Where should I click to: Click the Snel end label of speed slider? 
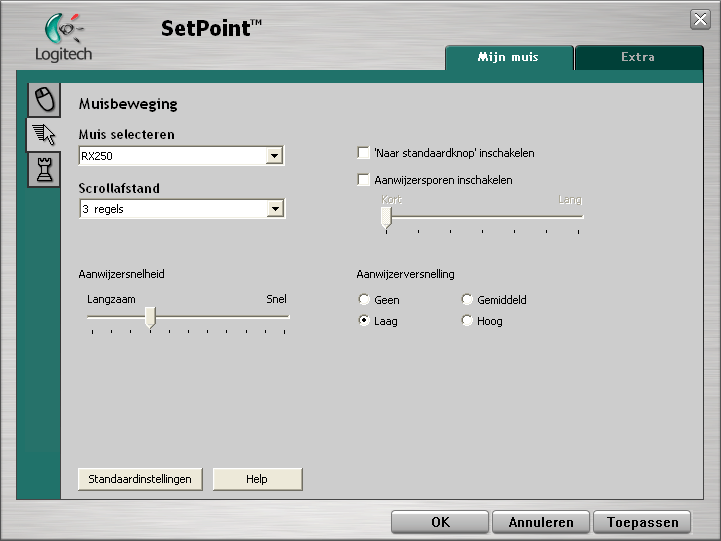(276, 299)
